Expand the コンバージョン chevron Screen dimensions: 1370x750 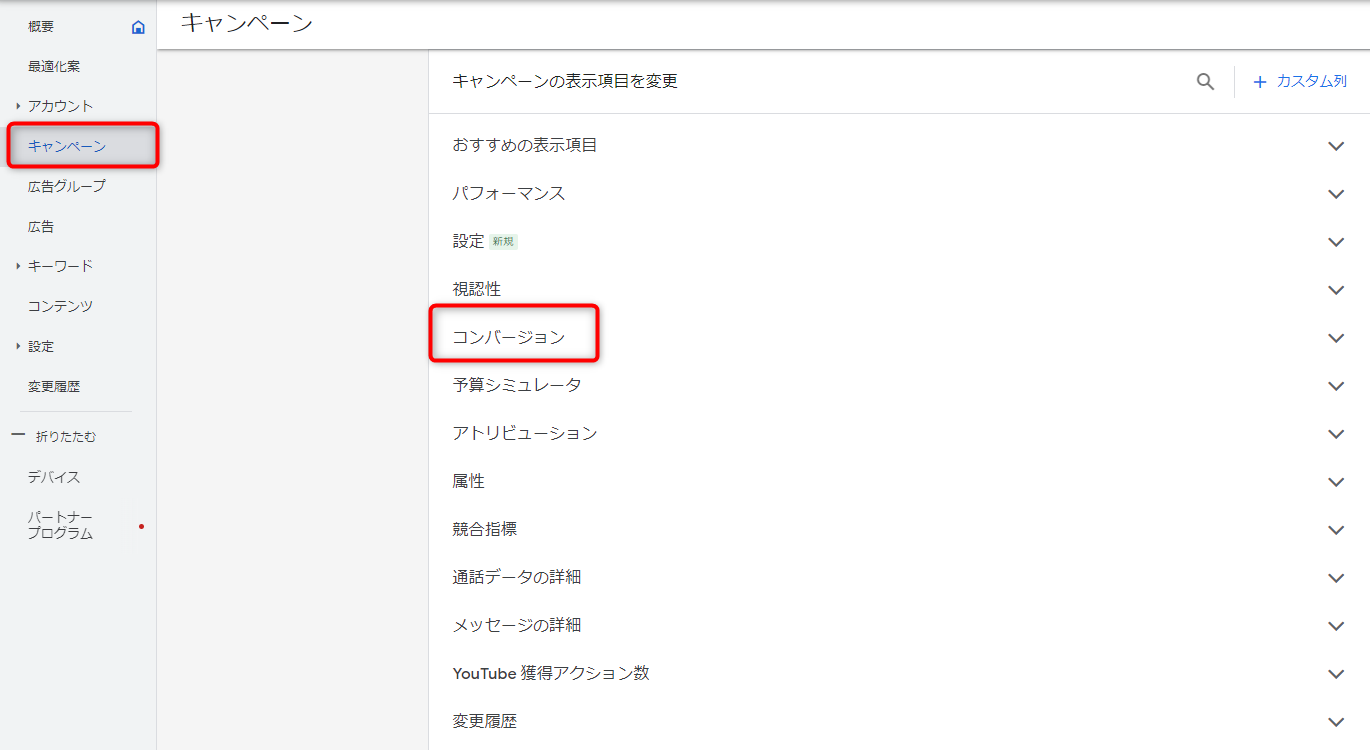[1336, 338]
